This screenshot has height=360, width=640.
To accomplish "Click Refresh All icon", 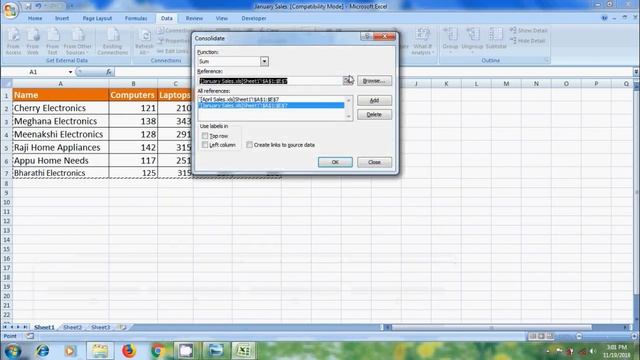I will click(144, 40).
